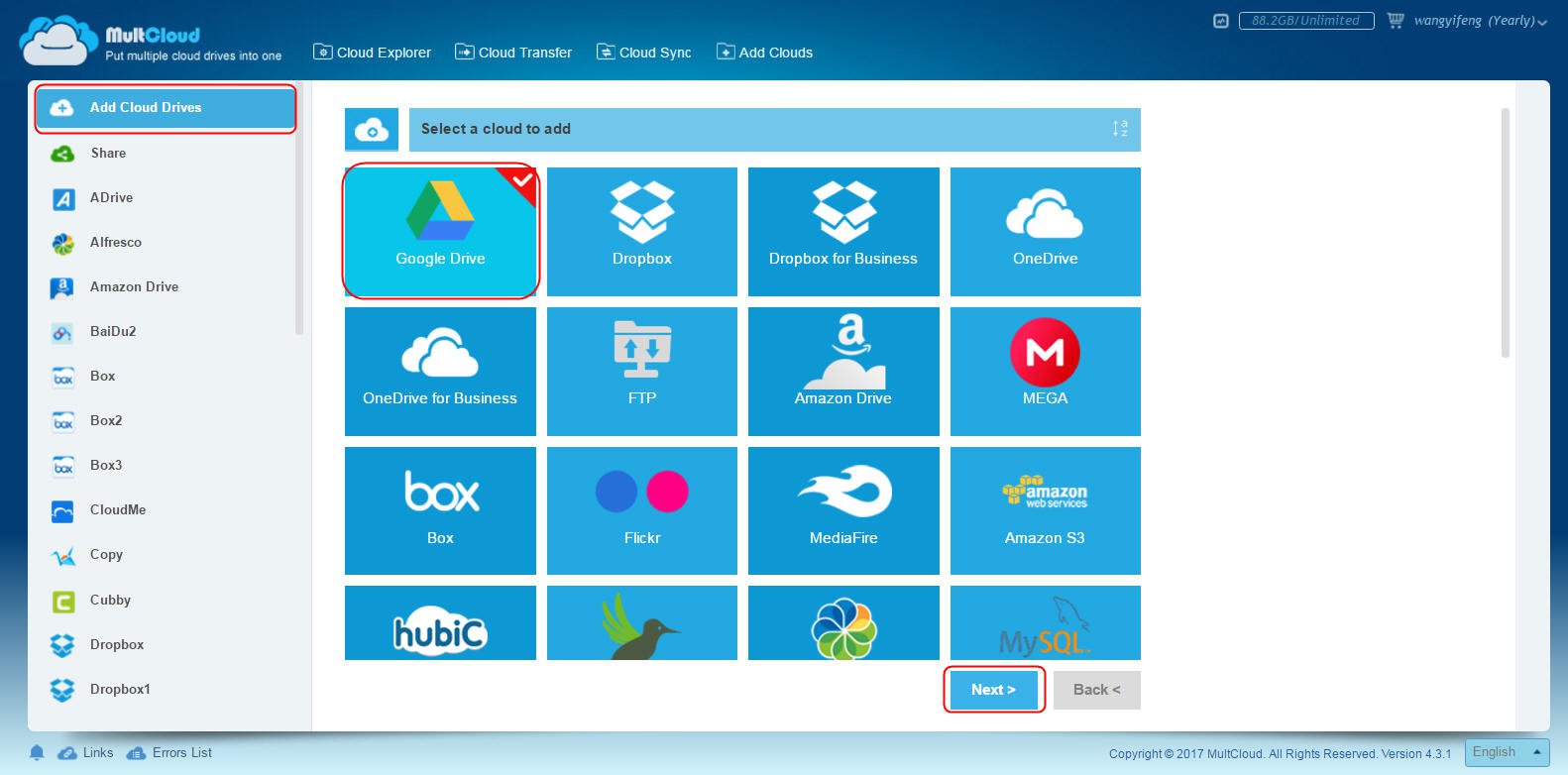The image size is (1568, 775).
Task: Select the hummingbird logo cloud tile
Action: [x=642, y=623]
